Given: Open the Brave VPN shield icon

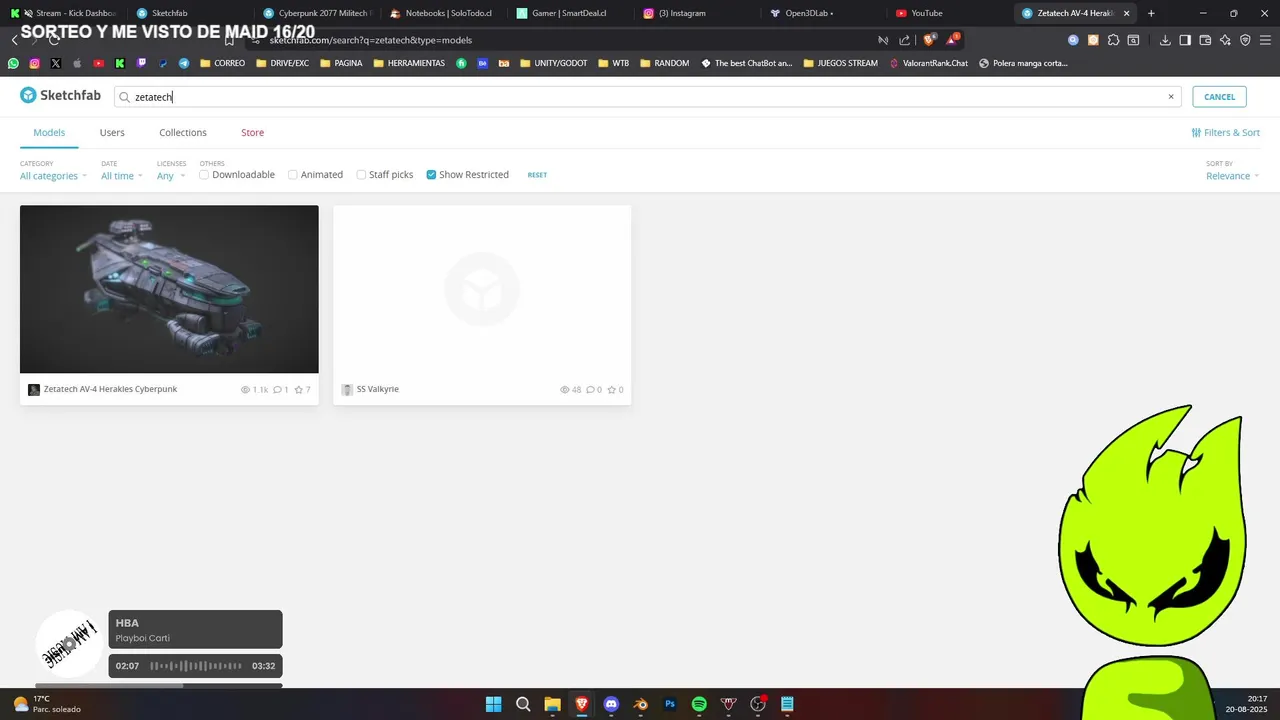Looking at the screenshot, I should point(1245,40).
